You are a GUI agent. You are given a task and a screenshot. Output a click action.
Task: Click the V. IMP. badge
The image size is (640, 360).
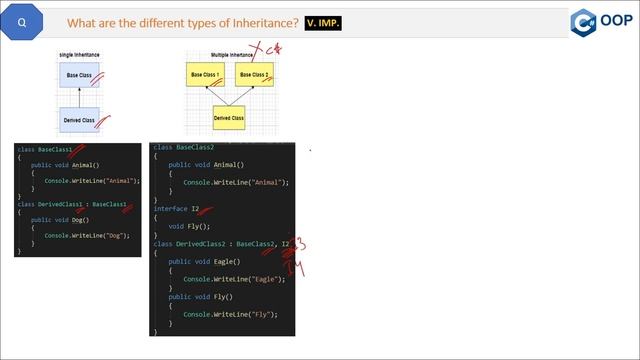pyautogui.click(x=323, y=23)
